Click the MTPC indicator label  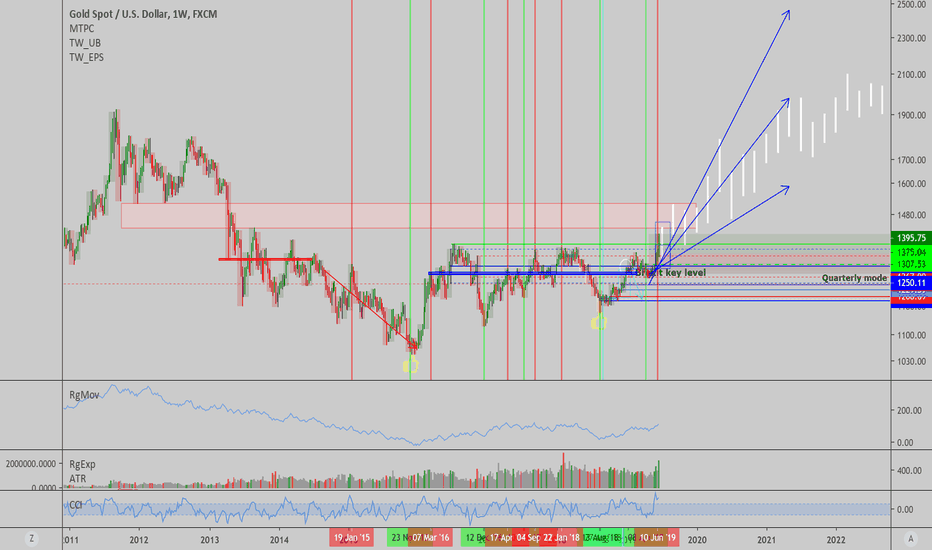pyautogui.click(x=81, y=29)
